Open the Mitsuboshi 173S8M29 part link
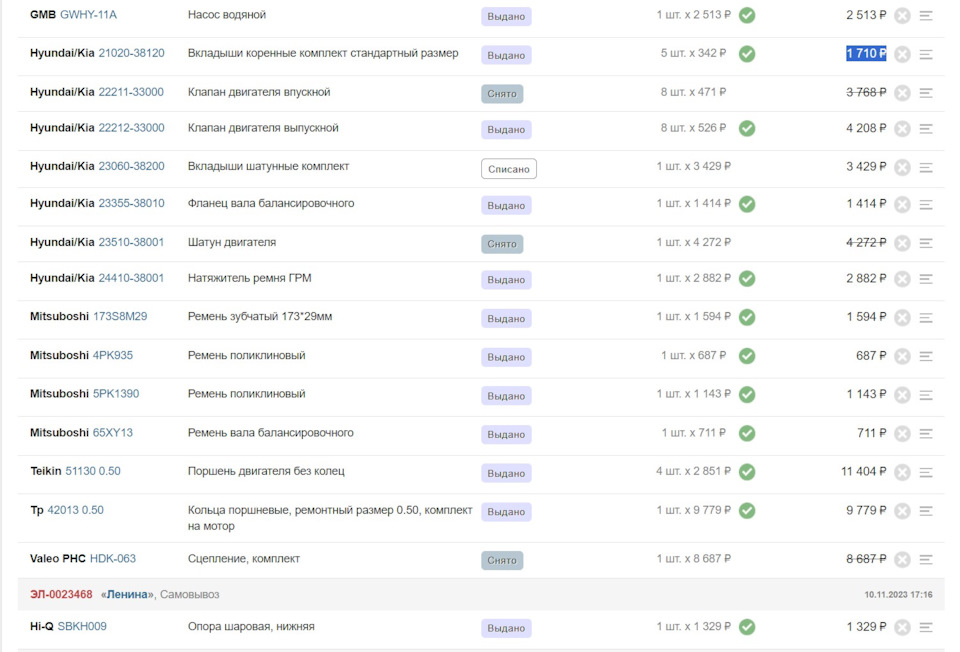The height and width of the screenshot is (652, 960). point(120,317)
